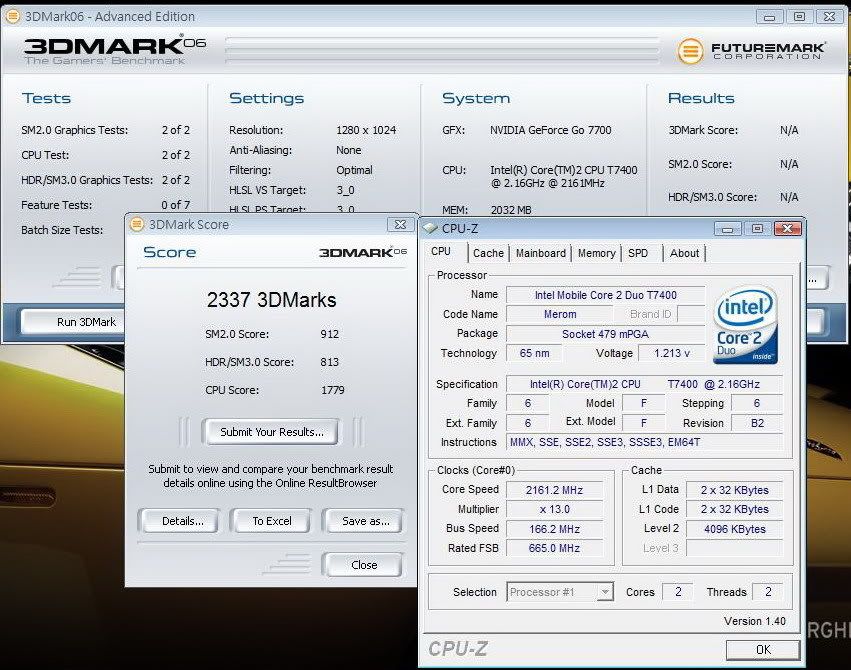Open the Processor #1 selection dropdown

[x=605, y=592]
